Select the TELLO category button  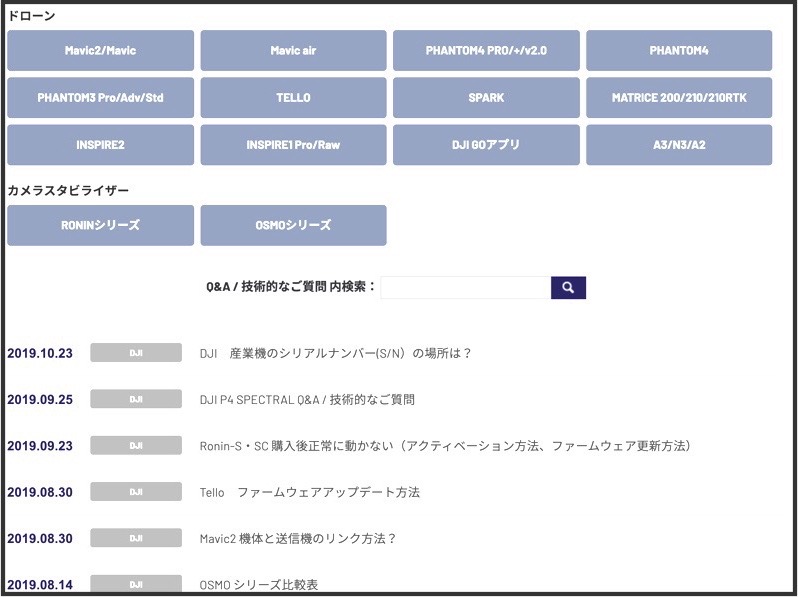tap(293, 98)
